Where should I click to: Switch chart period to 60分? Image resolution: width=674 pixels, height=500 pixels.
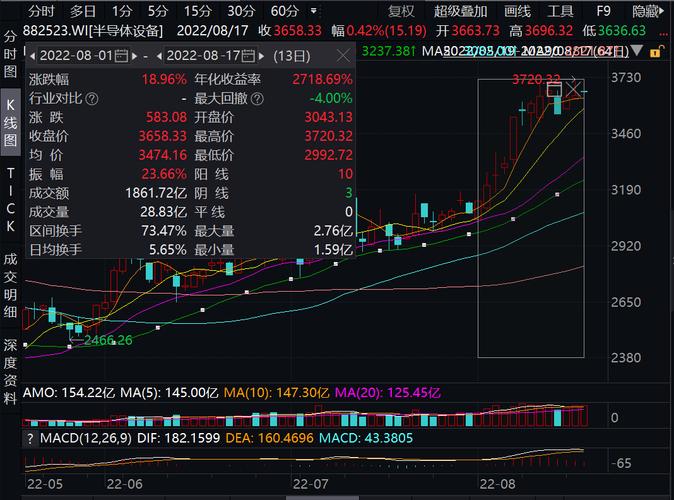285,11
